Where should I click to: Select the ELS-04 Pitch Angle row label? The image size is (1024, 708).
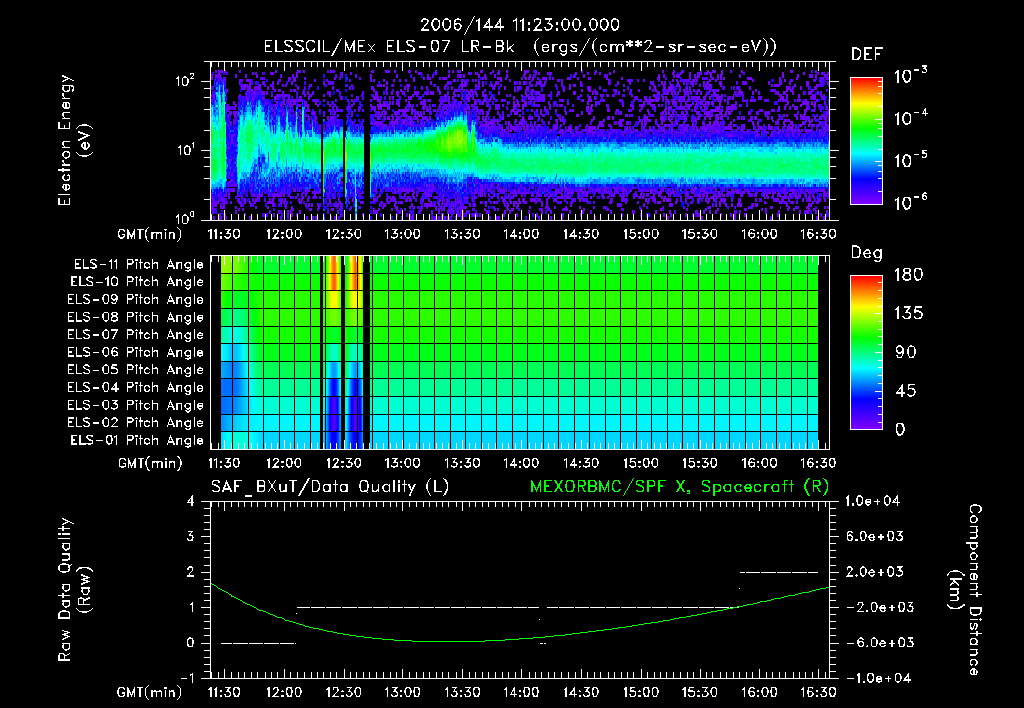click(136, 387)
